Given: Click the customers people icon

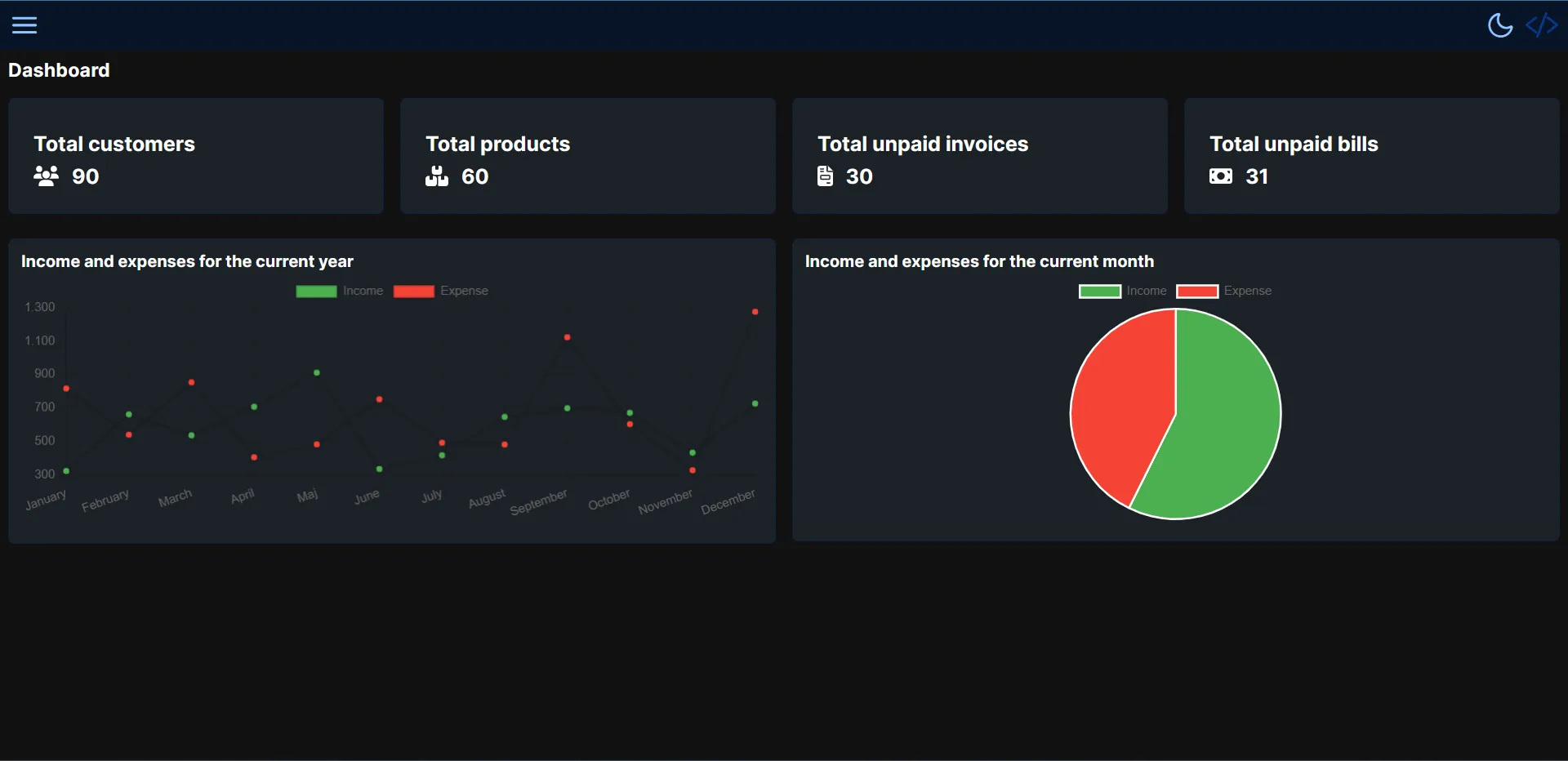Looking at the screenshot, I should pyautogui.click(x=46, y=177).
